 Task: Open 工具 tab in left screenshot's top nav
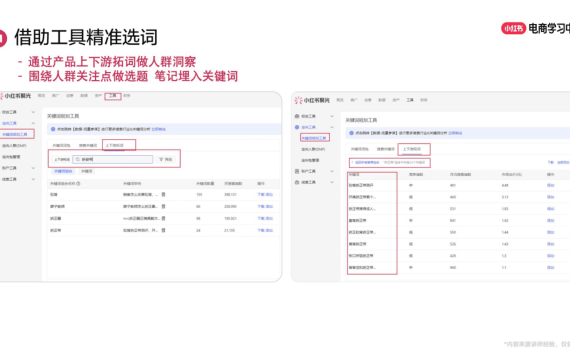pos(113,96)
